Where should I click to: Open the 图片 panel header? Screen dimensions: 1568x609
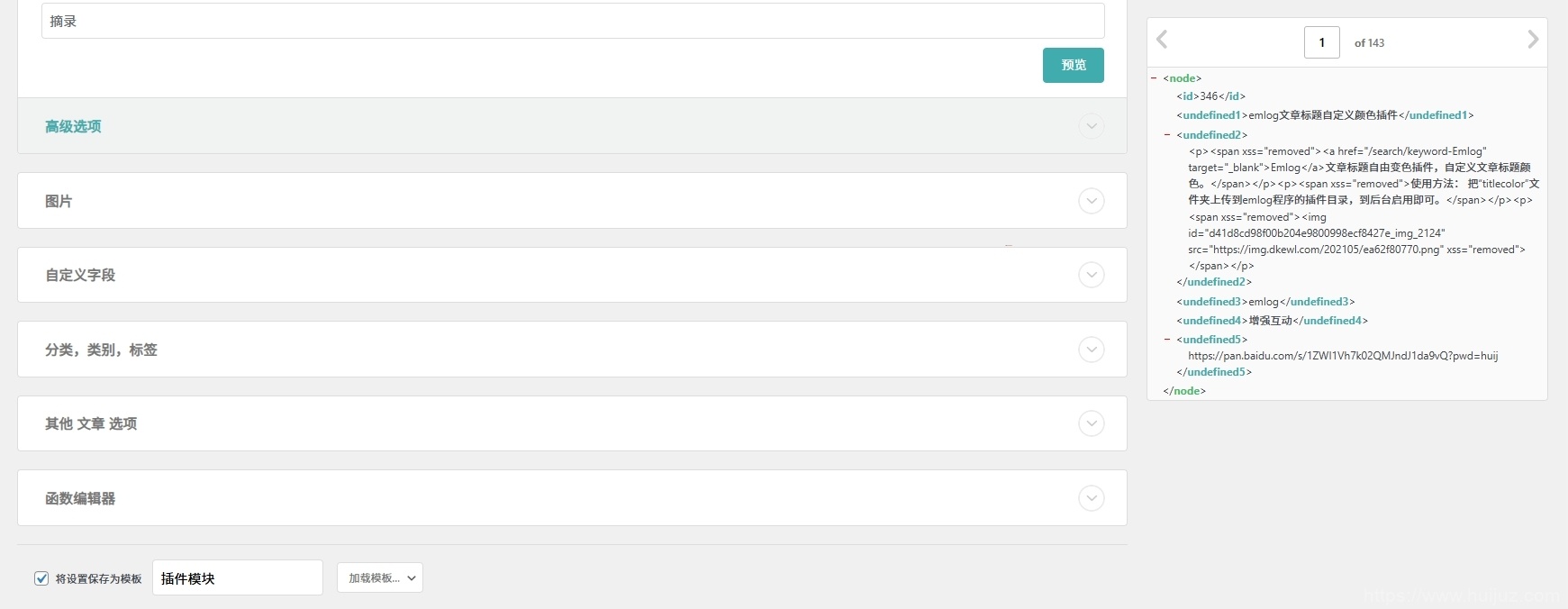click(572, 201)
